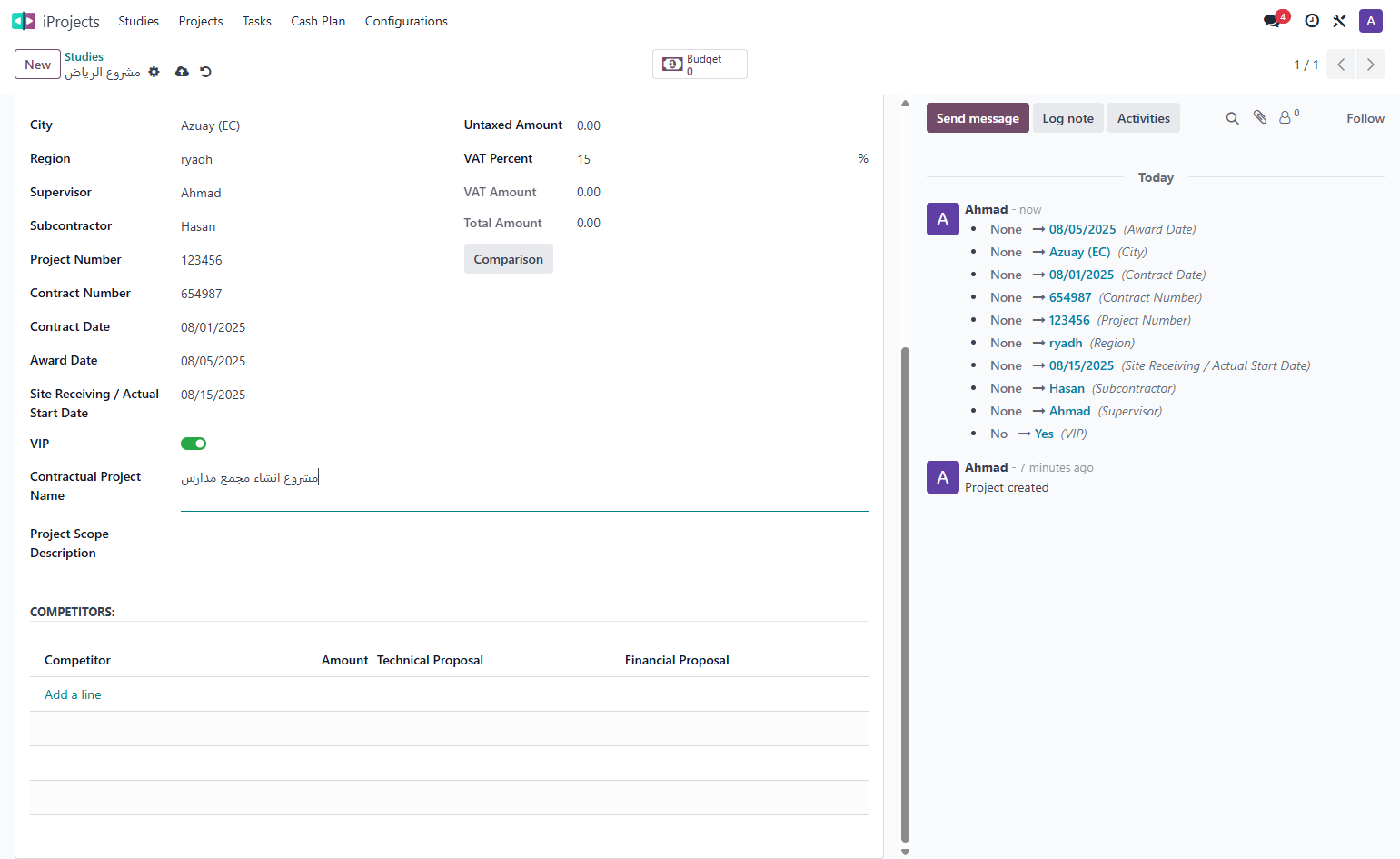
Task: Open the Studies menu
Action: (x=138, y=21)
